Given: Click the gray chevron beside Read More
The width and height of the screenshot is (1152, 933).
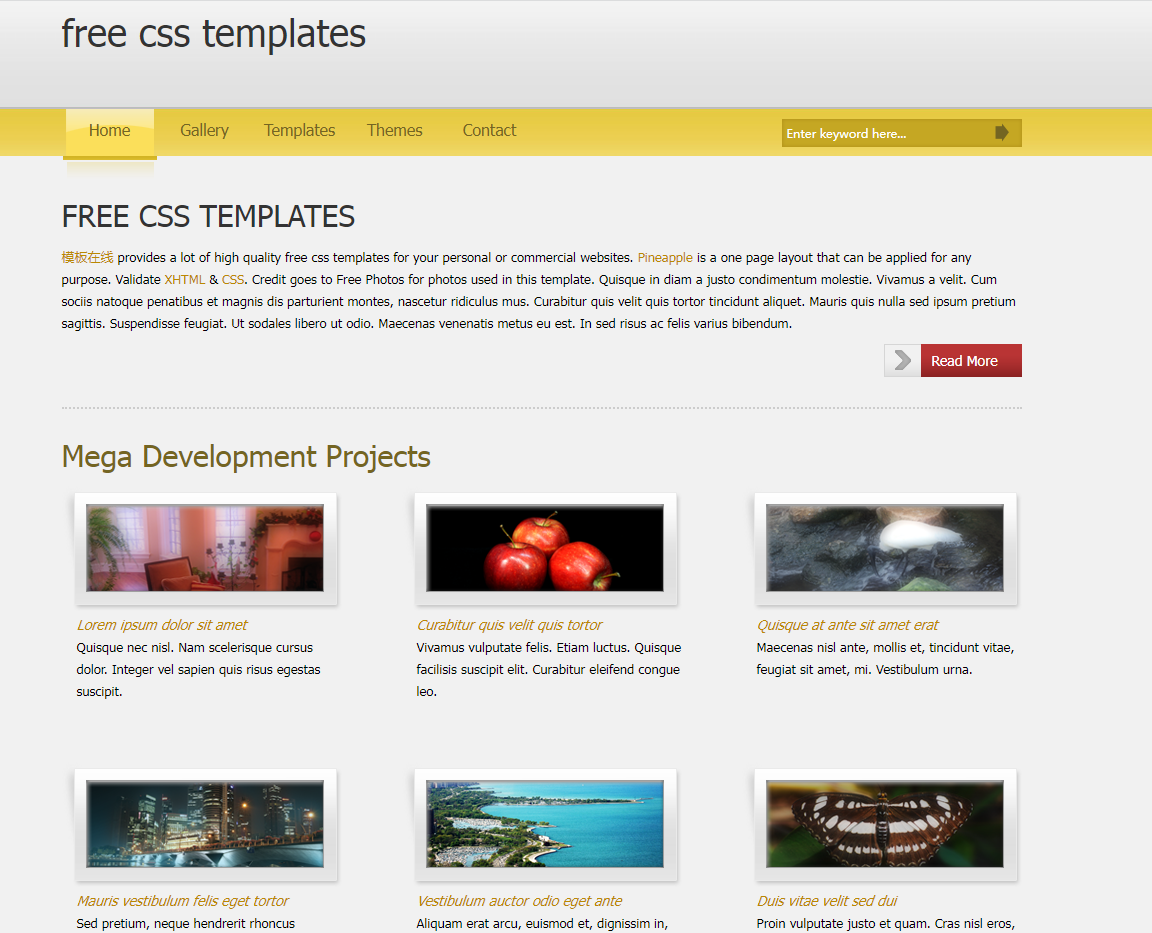Looking at the screenshot, I should click(x=902, y=361).
